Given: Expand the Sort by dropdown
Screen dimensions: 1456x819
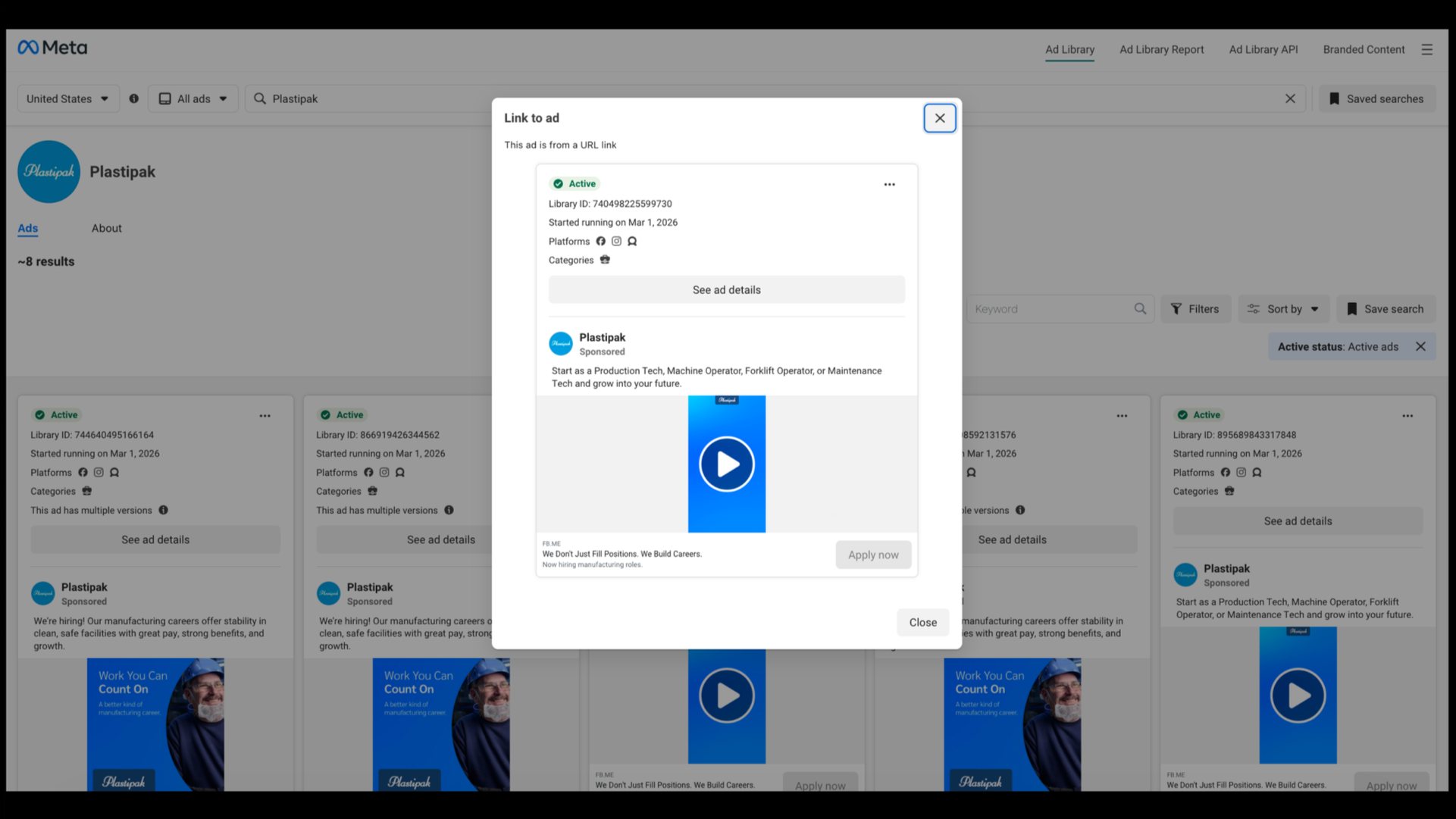Looking at the screenshot, I should pos(1283,309).
